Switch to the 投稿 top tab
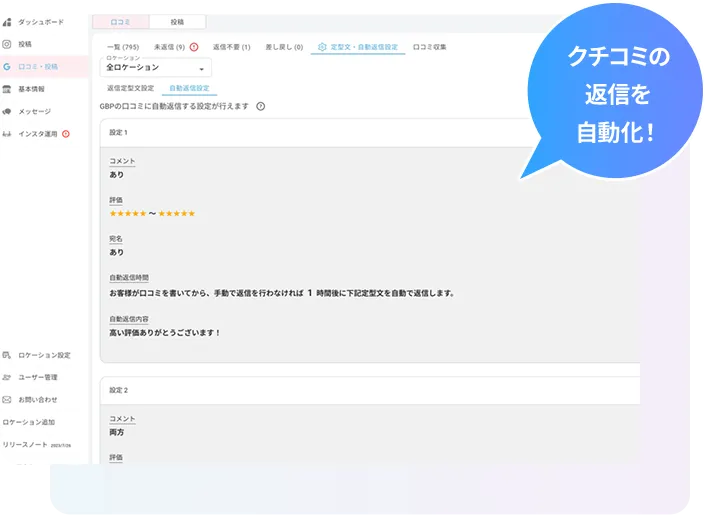Viewport: 706px width, 515px height. [x=177, y=22]
